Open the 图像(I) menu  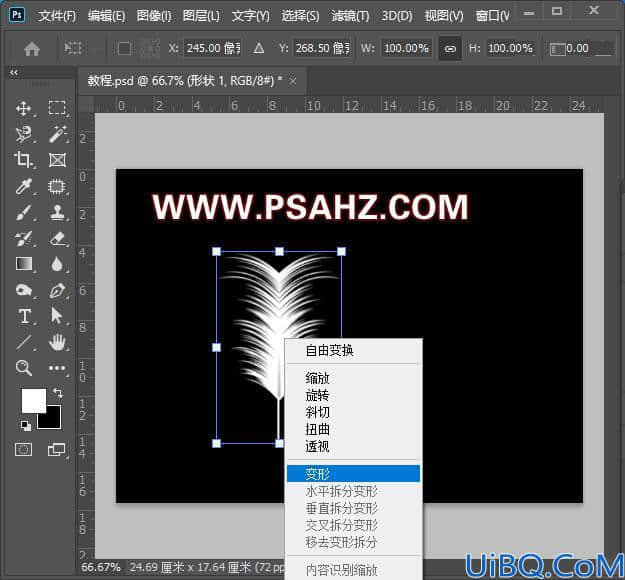tap(154, 16)
